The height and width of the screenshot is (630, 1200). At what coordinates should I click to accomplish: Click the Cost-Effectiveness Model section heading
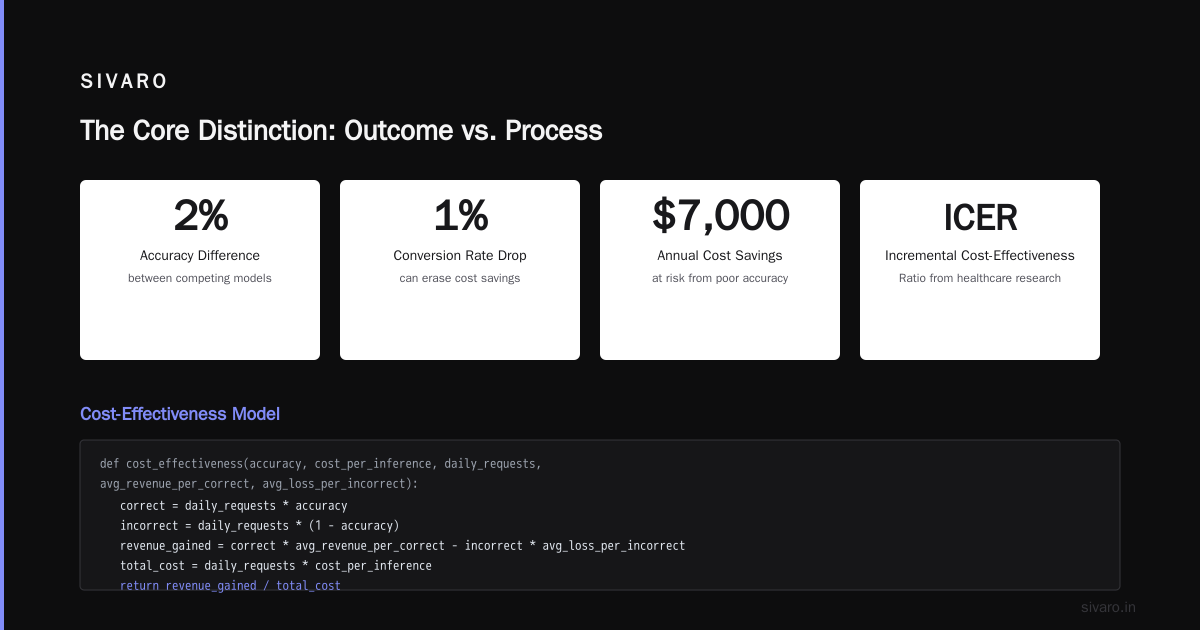(180, 414)
